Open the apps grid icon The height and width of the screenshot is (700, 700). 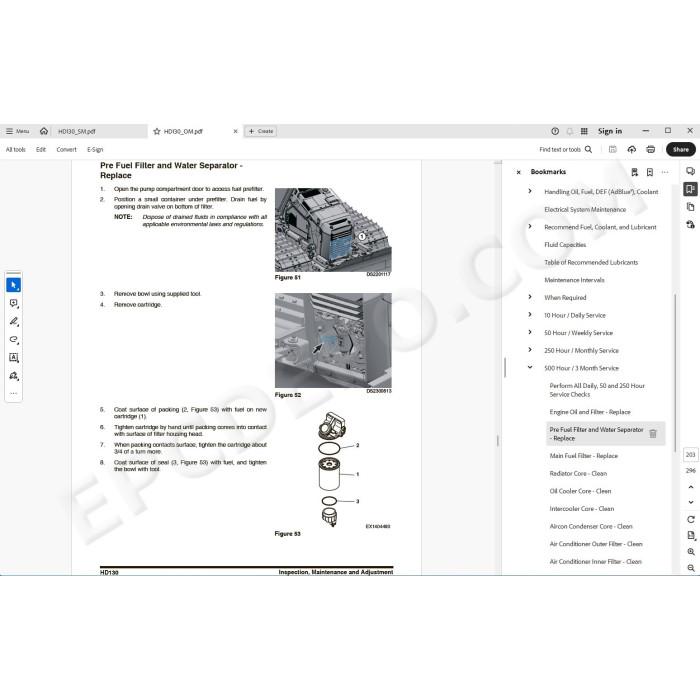[584, 131]
